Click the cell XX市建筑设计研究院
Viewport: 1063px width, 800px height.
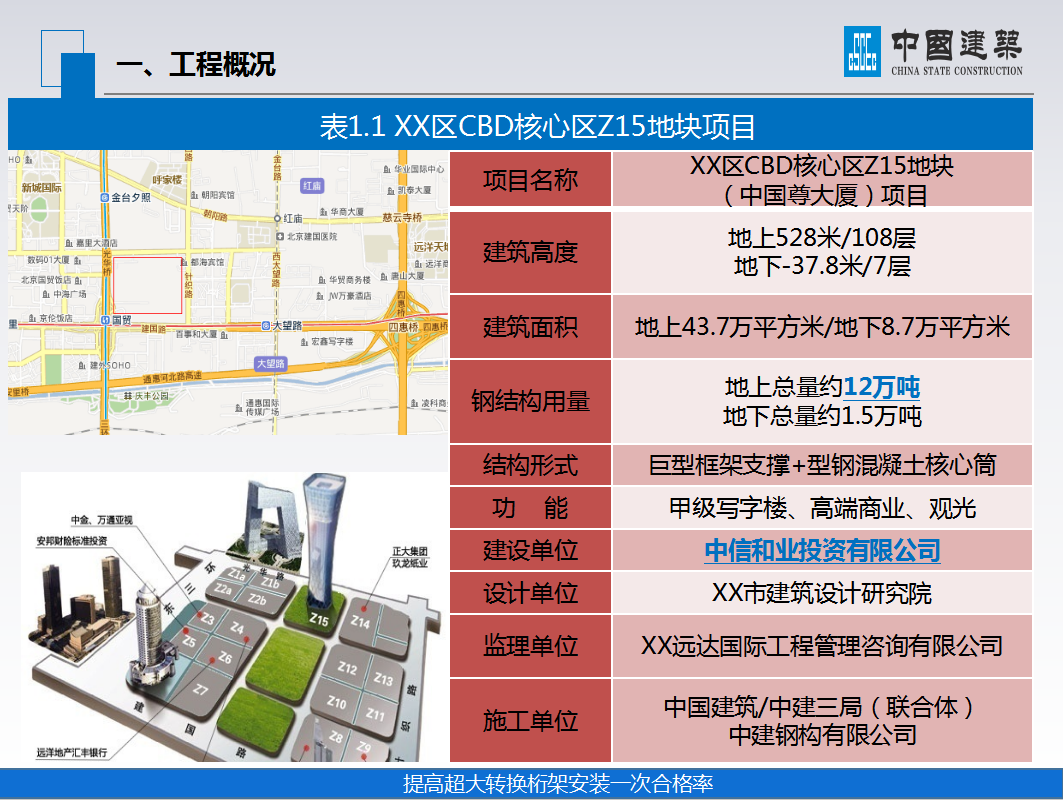[822, 593]
